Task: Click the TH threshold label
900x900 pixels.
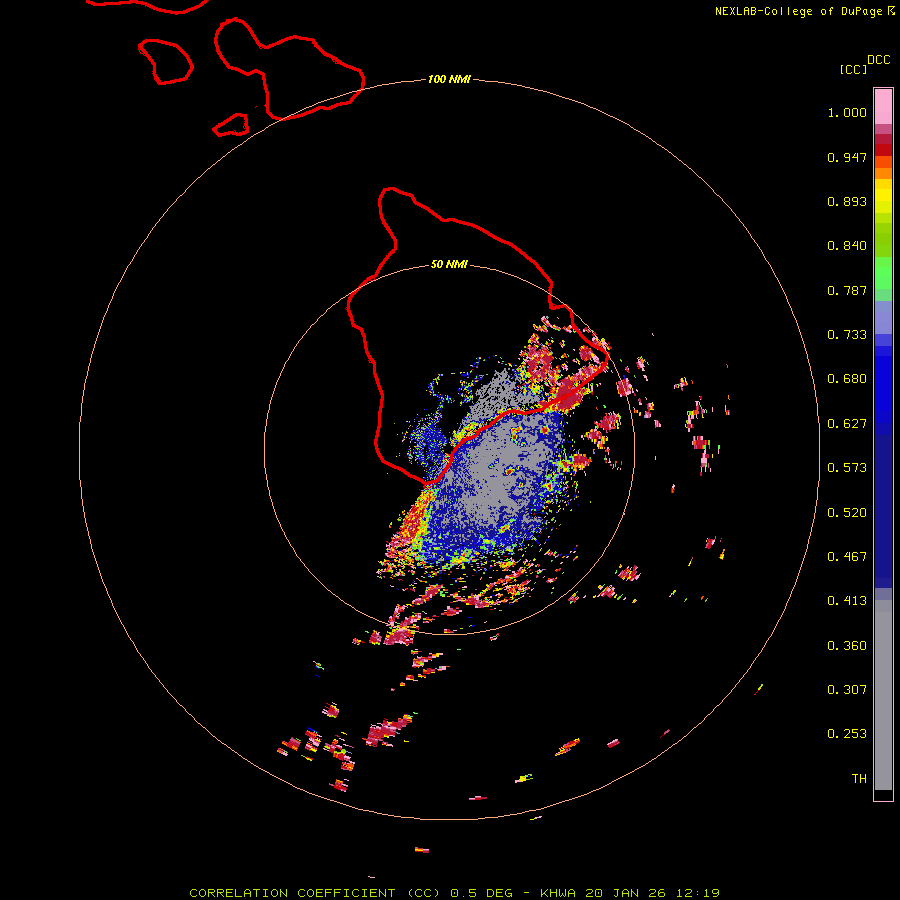Action: [x=859, y=779]
